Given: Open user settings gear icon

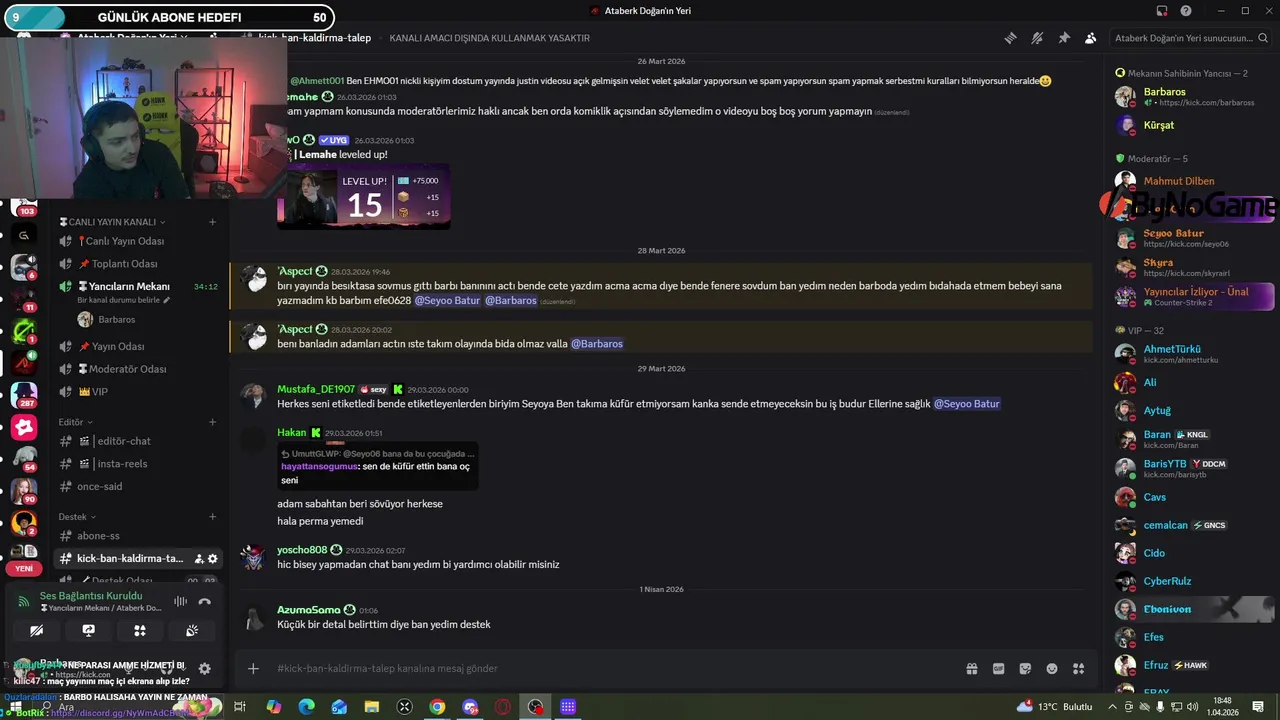Looking at the screenshot, I should pyautogui.click(x=205, y=669).
